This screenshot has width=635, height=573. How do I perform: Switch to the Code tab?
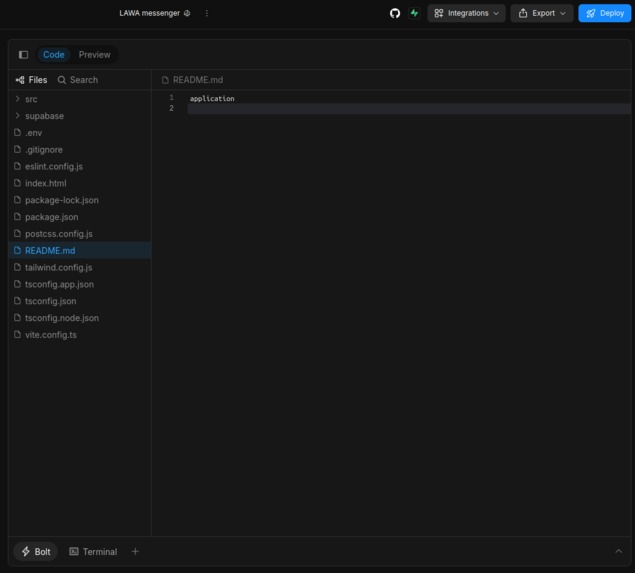(x=53, y=55)
